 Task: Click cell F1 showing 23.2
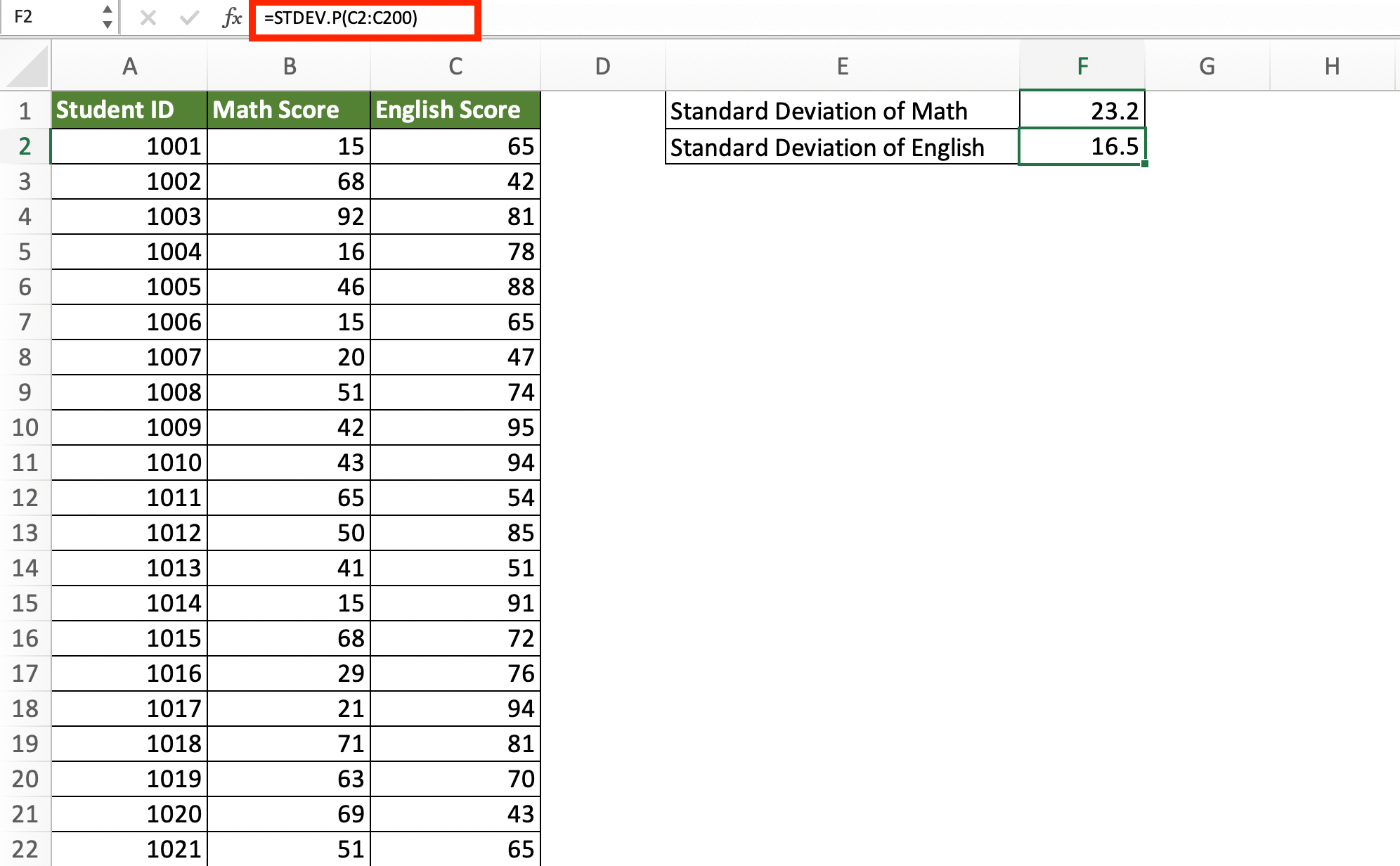coord(1082,110)
